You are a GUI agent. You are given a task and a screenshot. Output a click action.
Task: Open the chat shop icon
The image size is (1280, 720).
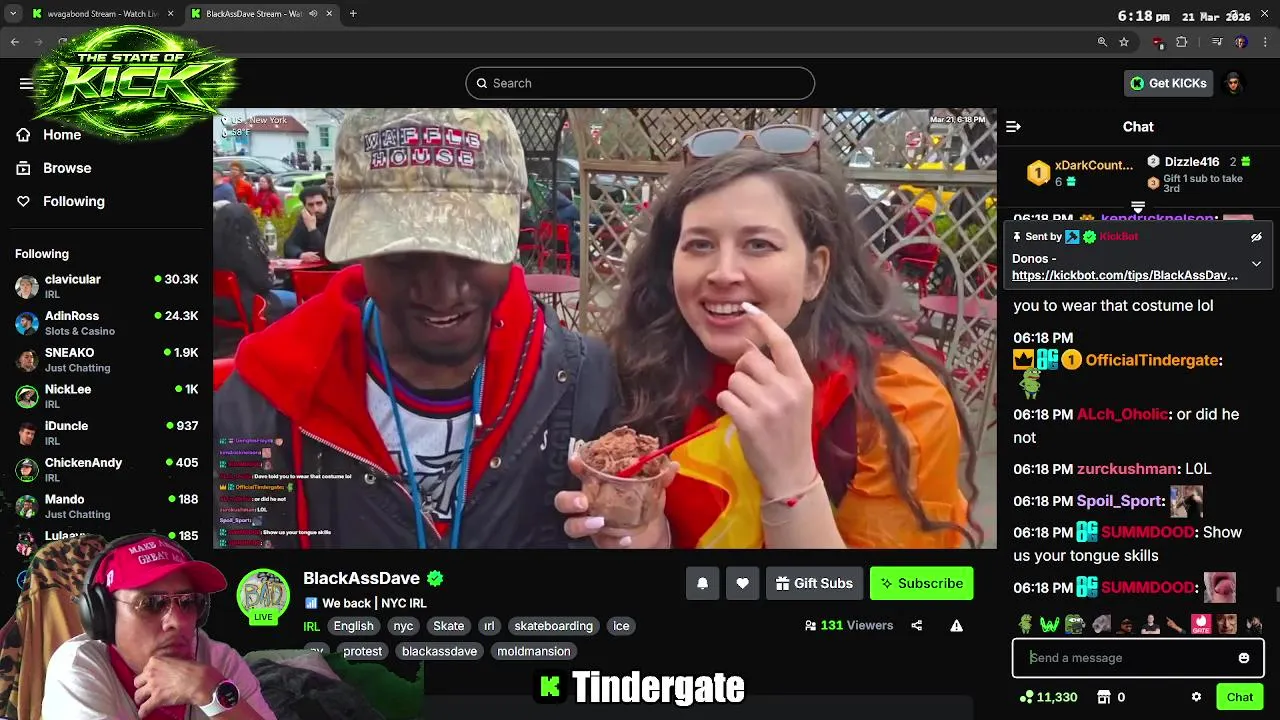tap(1104, 697)
